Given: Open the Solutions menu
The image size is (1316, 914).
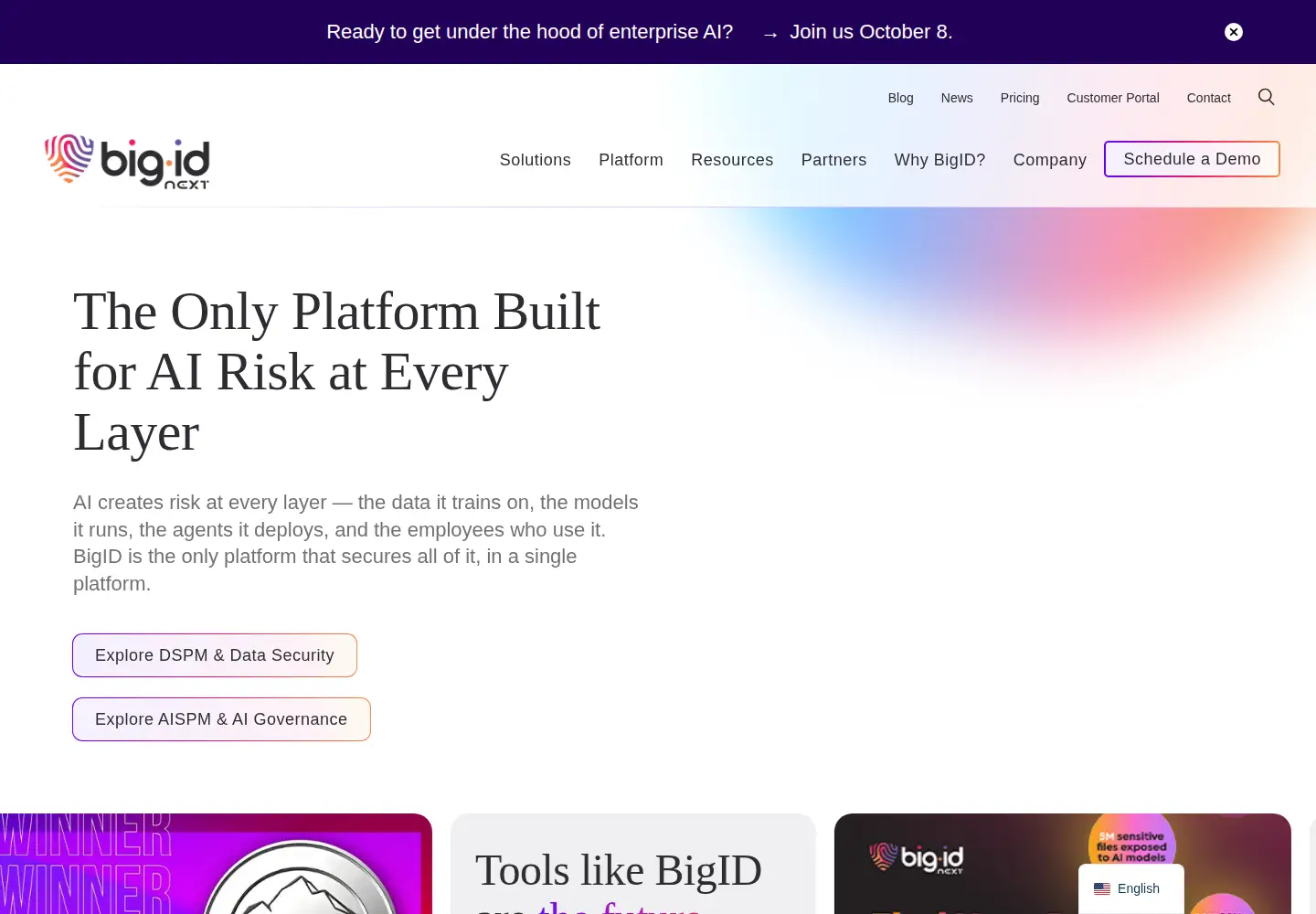Looking at the screenshot, I should coord(536,160).
